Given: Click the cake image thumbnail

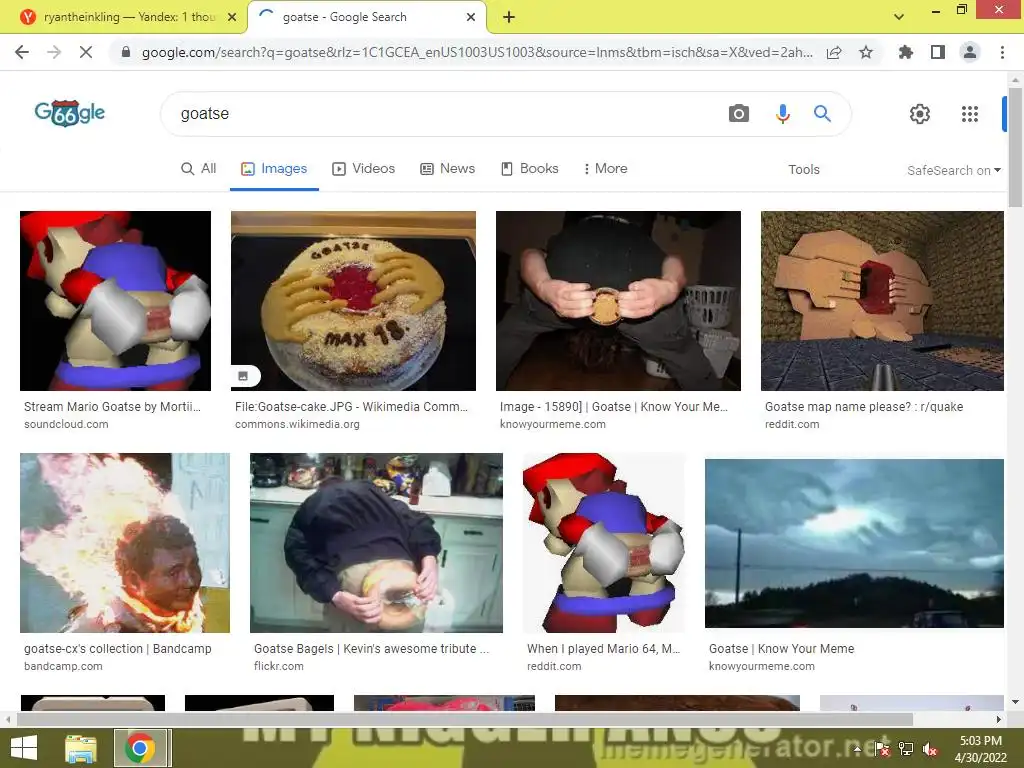Looking at the screenshot, I should [x=353, y=300].
